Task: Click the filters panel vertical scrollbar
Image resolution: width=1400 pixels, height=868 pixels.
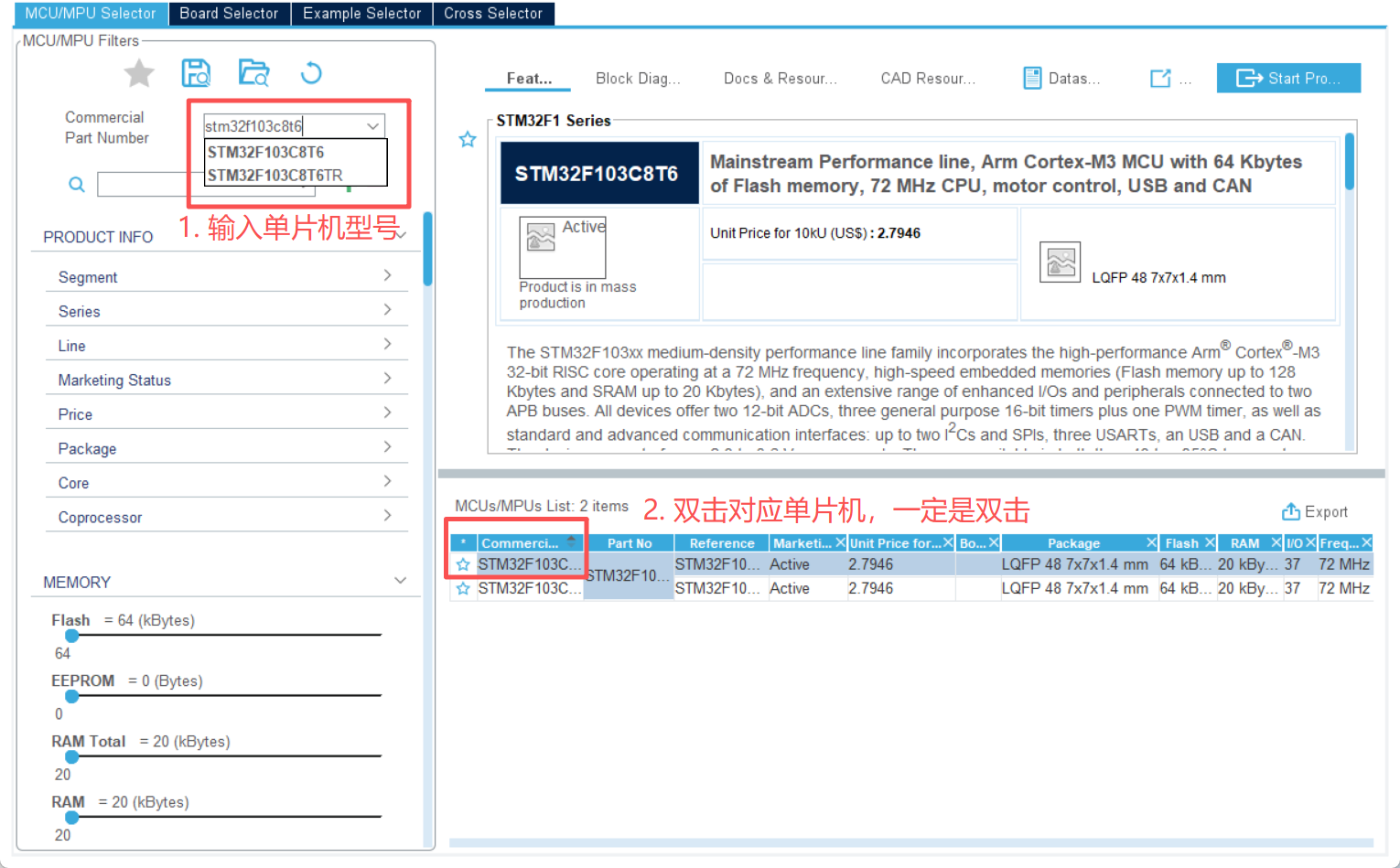Action: coord(427,249)
